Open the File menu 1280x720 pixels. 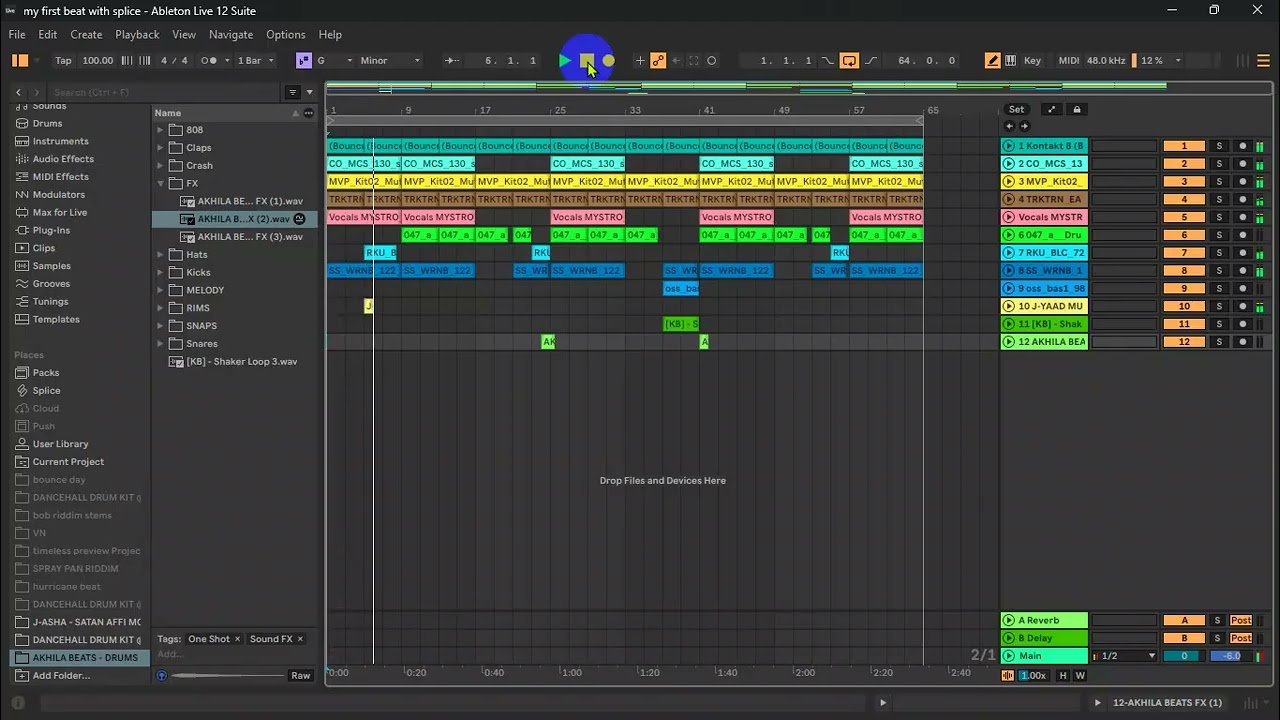point(17,34)
